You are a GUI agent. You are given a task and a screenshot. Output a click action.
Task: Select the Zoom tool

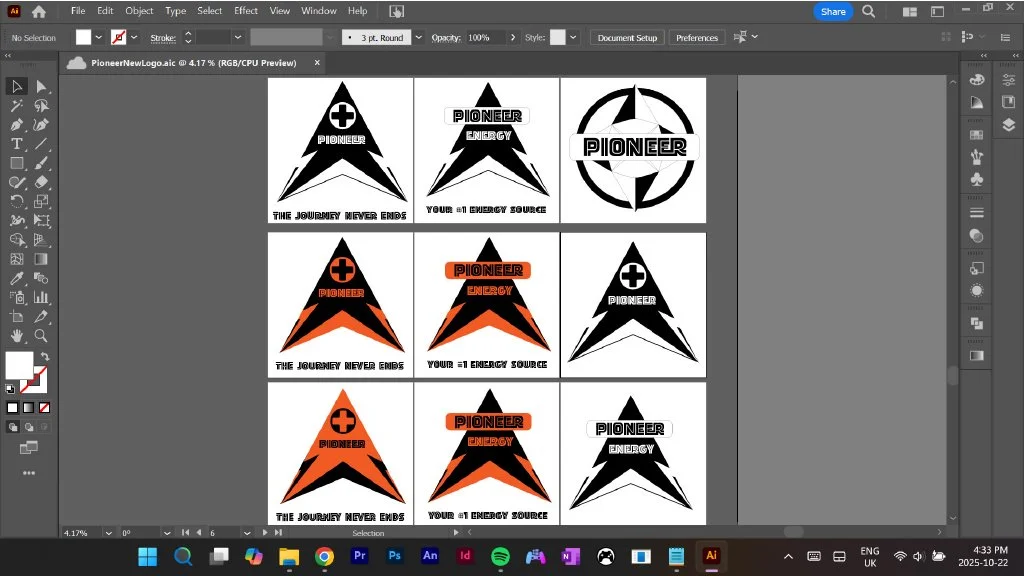(x=41, y=336)
